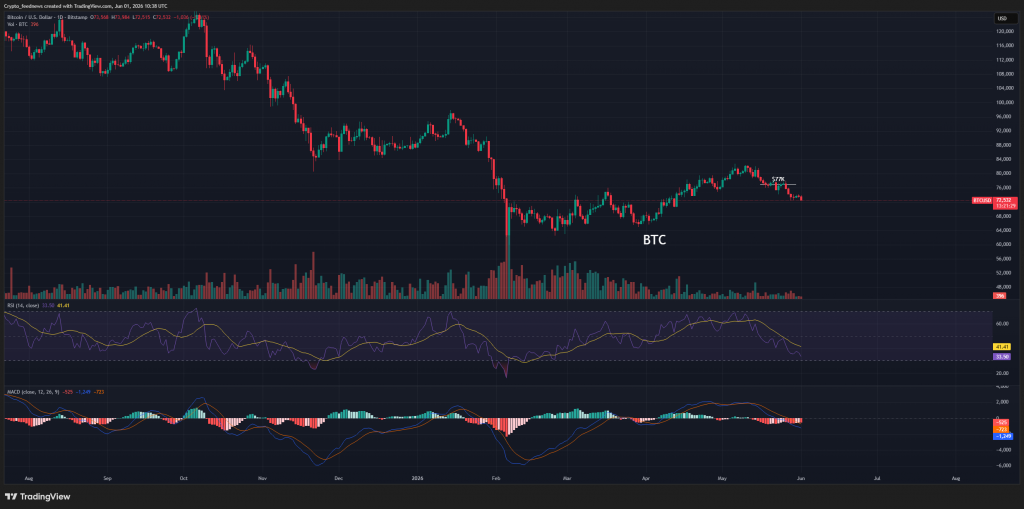
Task: Click the -6,000 label on the MACD scale
Action: [x=1003, y=466]
